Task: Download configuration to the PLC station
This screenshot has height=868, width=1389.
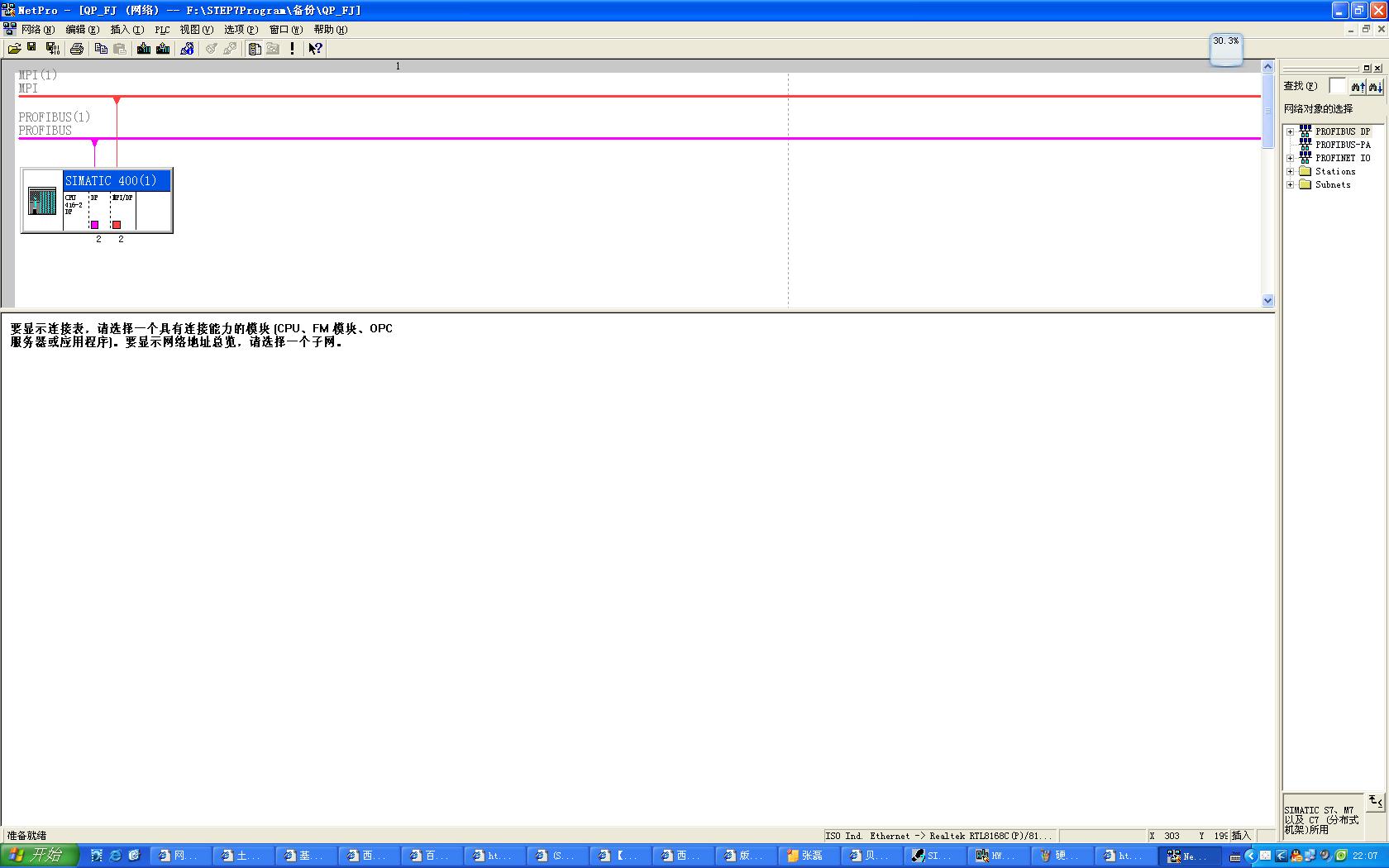Action: (144, 49)
